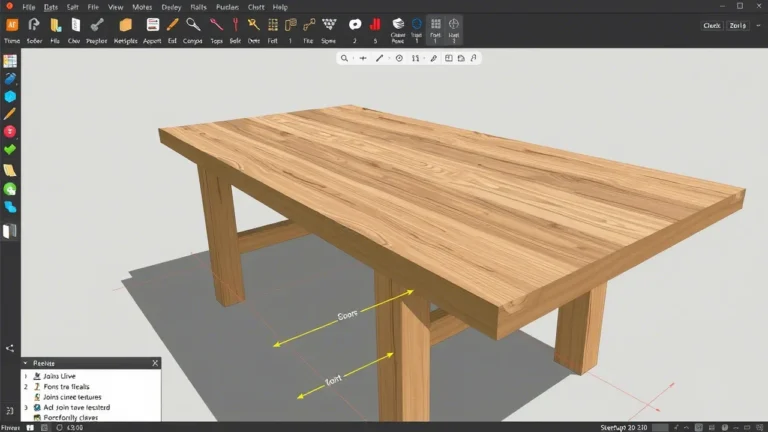
Task: Open the Hile menu
Action: pos(28,7)
